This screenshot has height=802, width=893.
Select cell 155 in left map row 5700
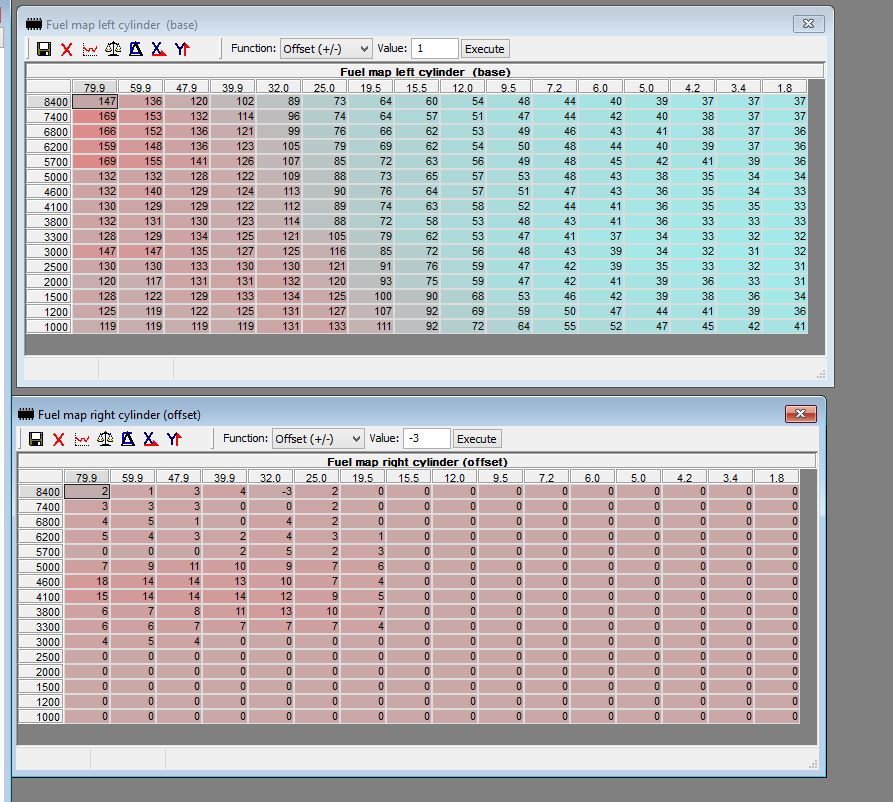[141, 161]
